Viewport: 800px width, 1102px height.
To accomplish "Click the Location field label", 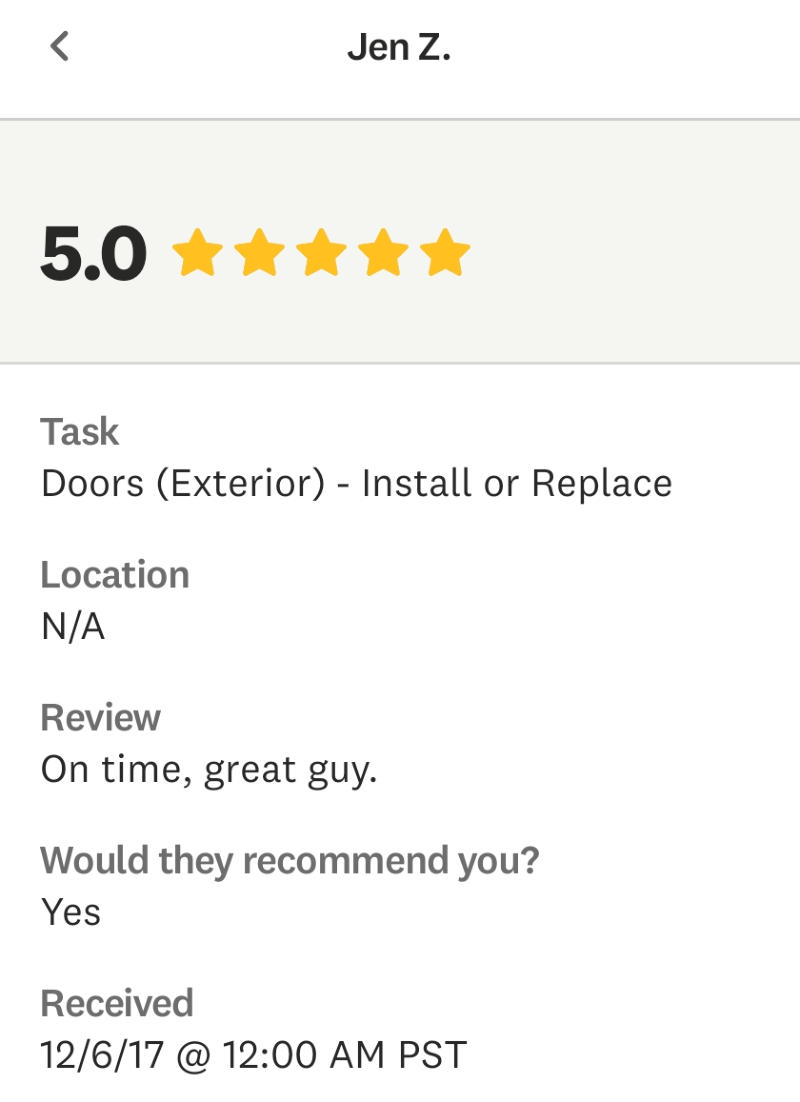I will [x=114, y=575].
